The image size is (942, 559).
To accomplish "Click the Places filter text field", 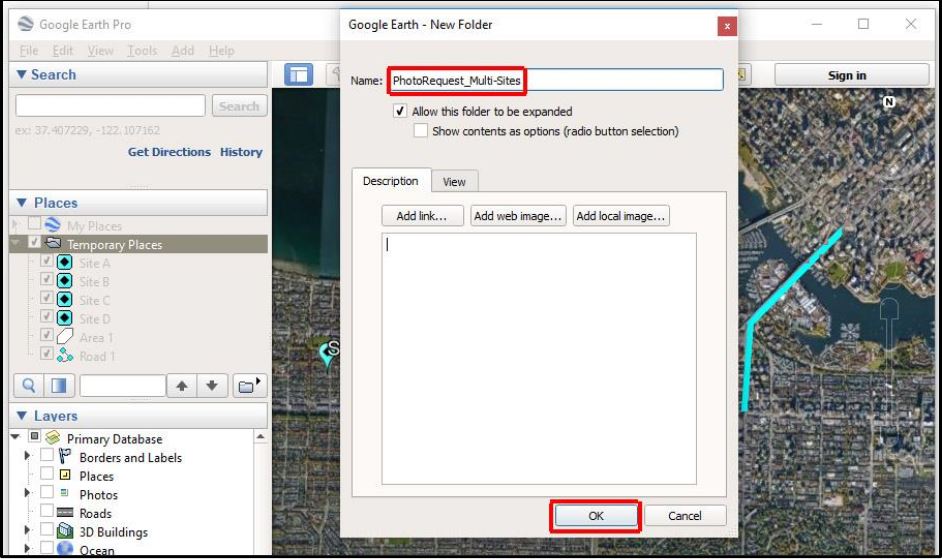I will pyautogui.click(x=122, y=385).
